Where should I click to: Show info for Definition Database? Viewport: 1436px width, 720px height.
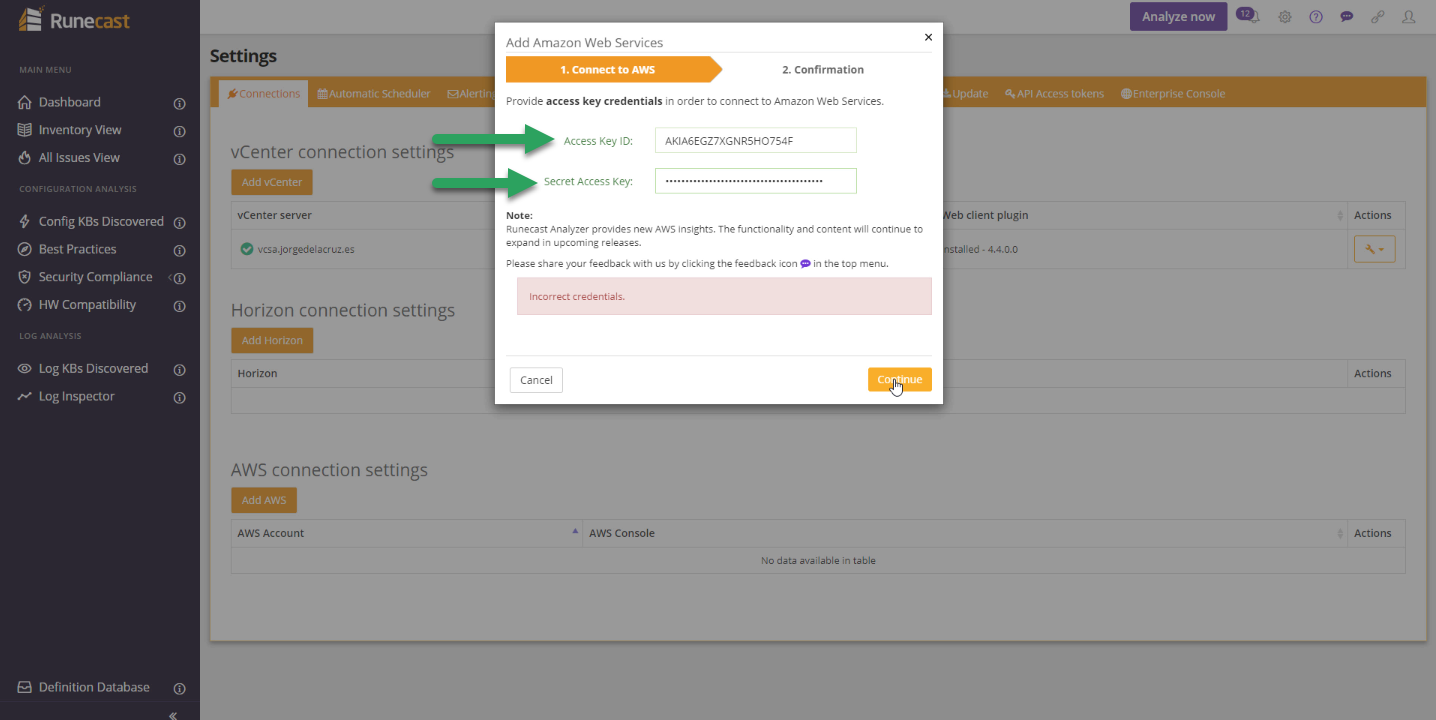click(x=180, y=688)
